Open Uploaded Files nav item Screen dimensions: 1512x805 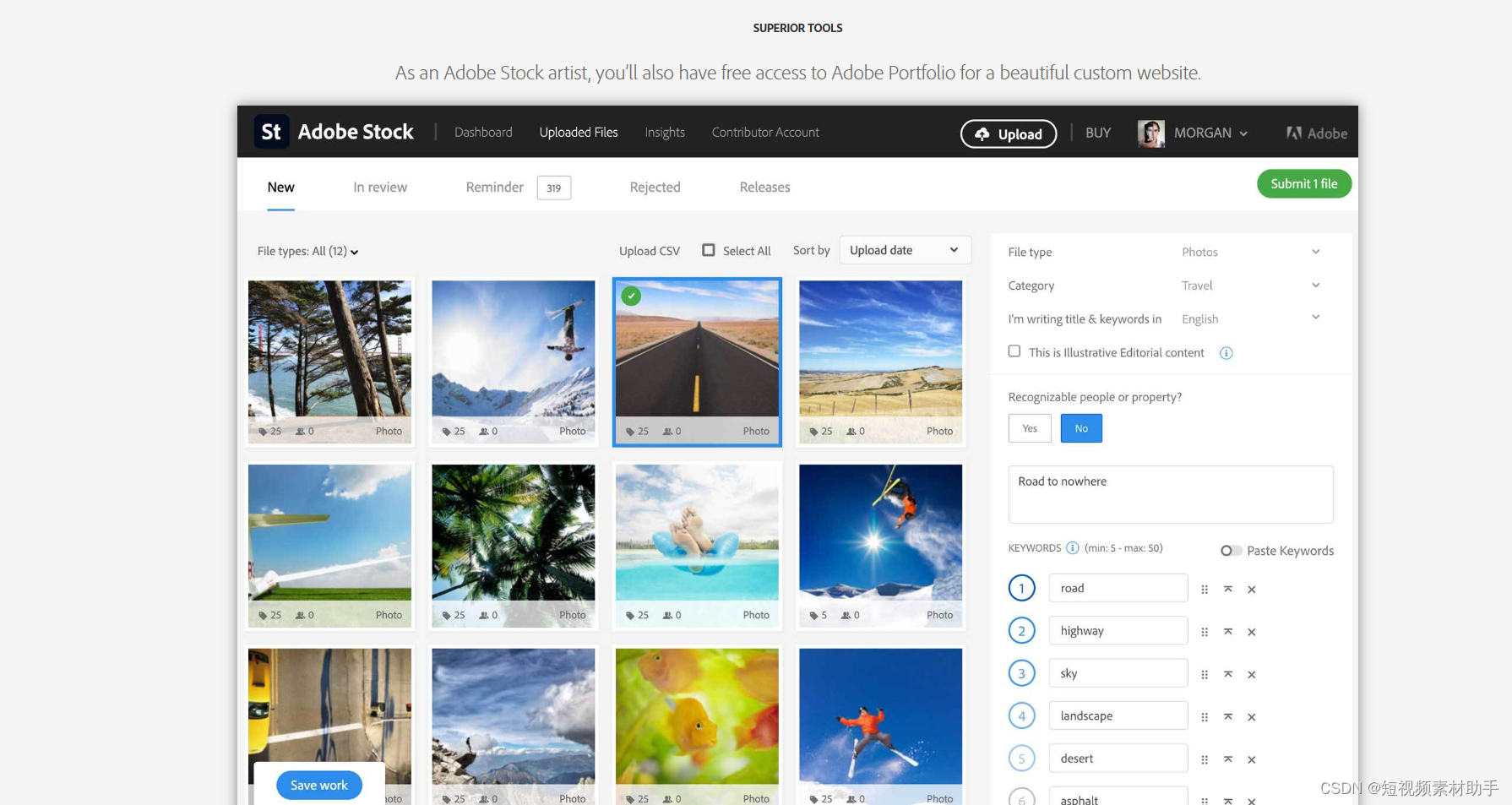[x=579, y=132]
